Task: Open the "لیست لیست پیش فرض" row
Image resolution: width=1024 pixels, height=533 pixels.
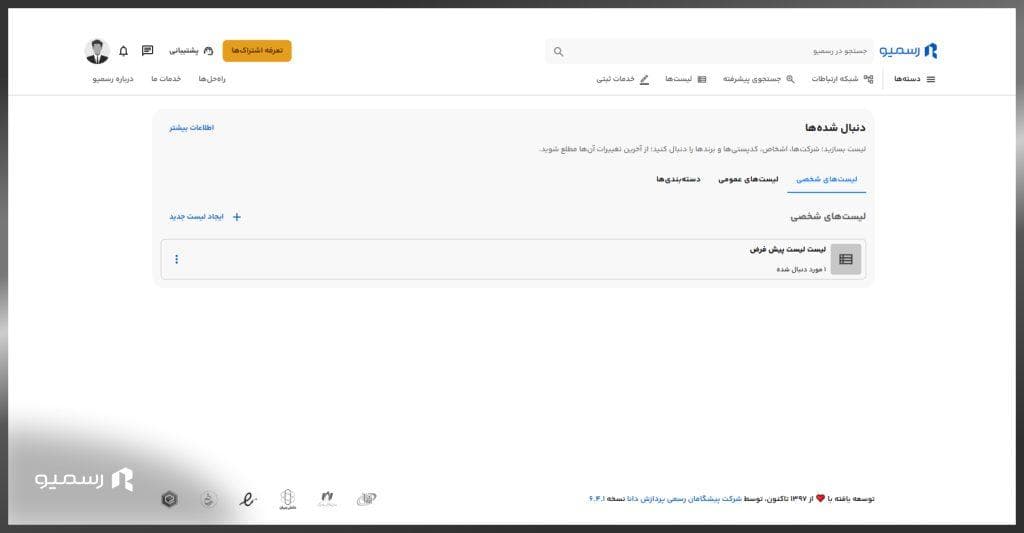Action: point(513,259)
